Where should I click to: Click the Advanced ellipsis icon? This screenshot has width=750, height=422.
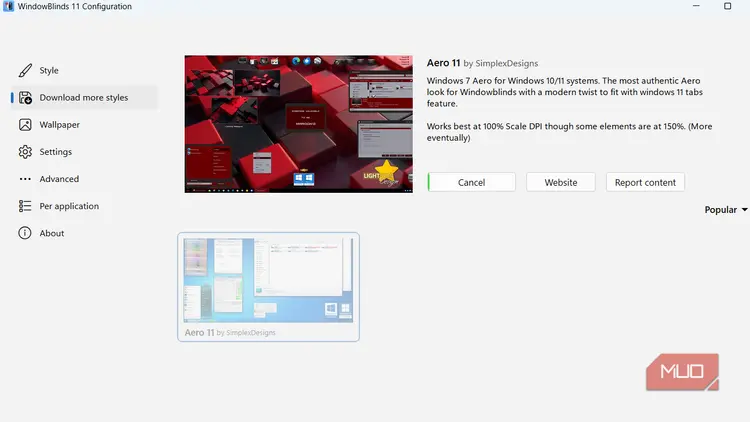pos(25,179)
